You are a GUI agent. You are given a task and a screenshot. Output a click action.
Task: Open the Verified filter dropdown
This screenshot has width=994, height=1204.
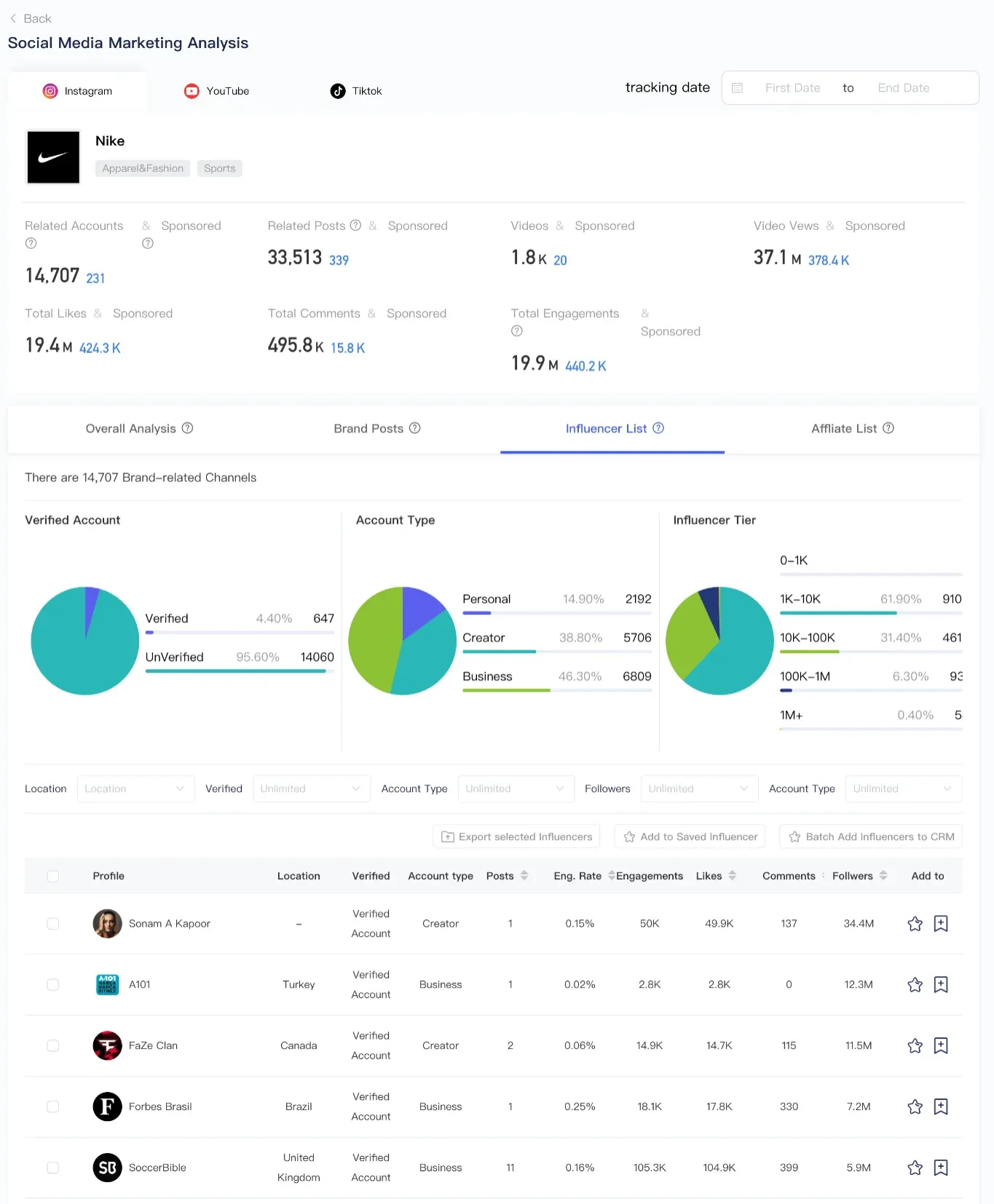(x=312, y=789)
